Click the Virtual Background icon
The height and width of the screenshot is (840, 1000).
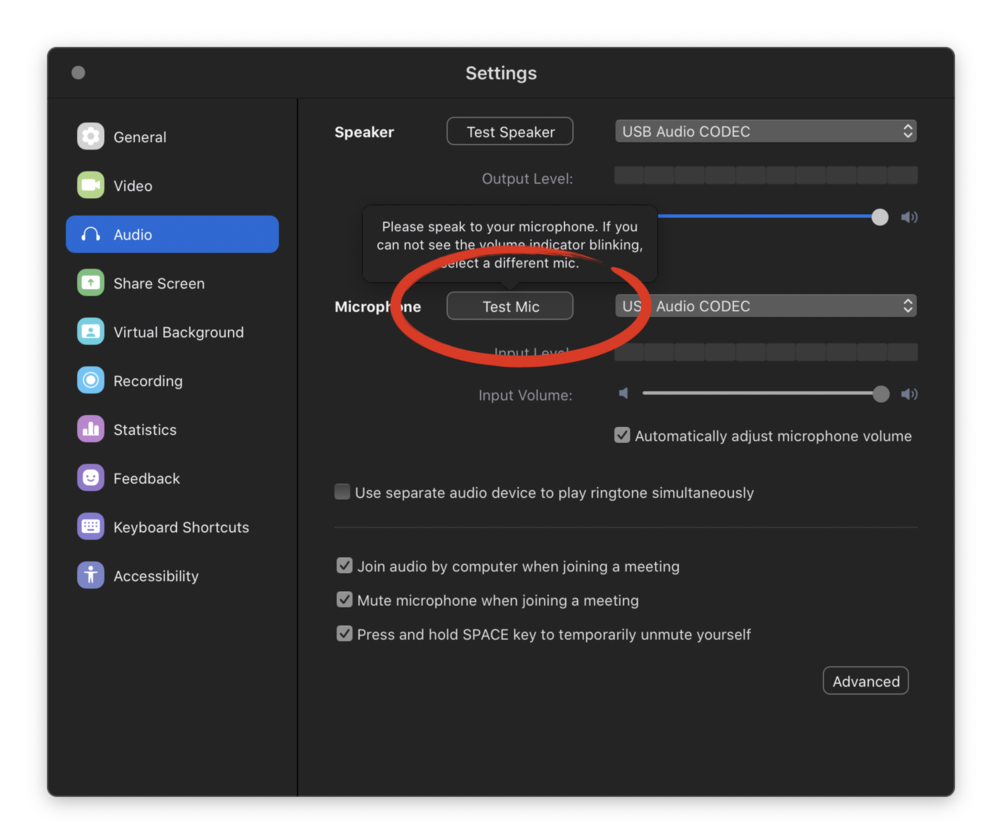[91, 332]
